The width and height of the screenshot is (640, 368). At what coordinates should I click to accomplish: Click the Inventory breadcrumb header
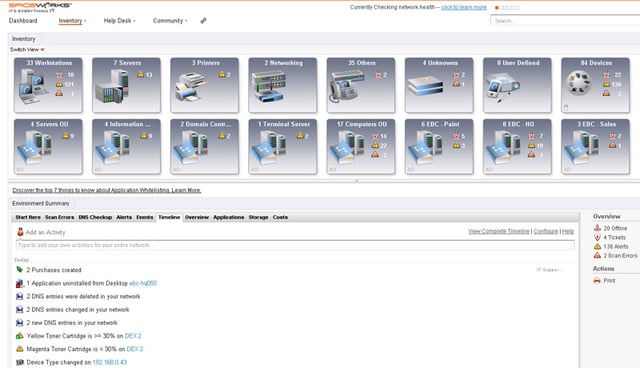(x=24, y=39)
